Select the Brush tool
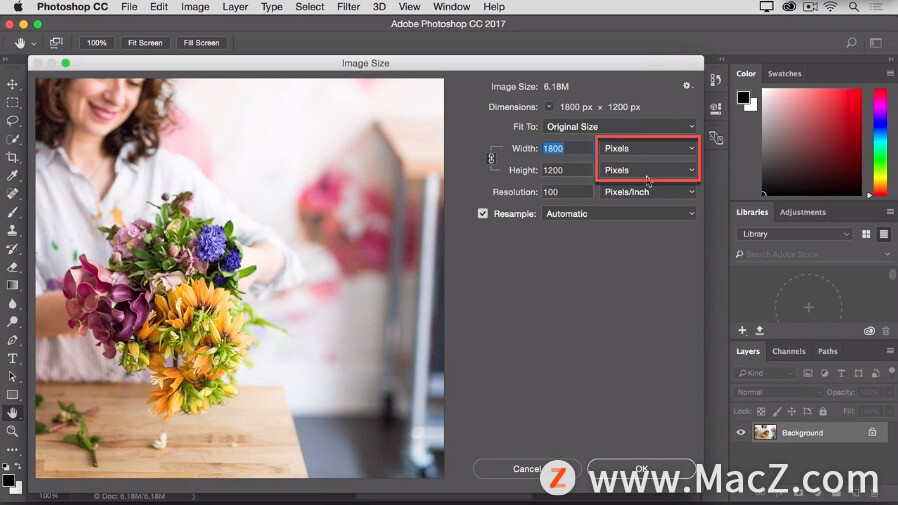This screenshot has width=898, height=505. pyautogui.click(x=12, y=212)
